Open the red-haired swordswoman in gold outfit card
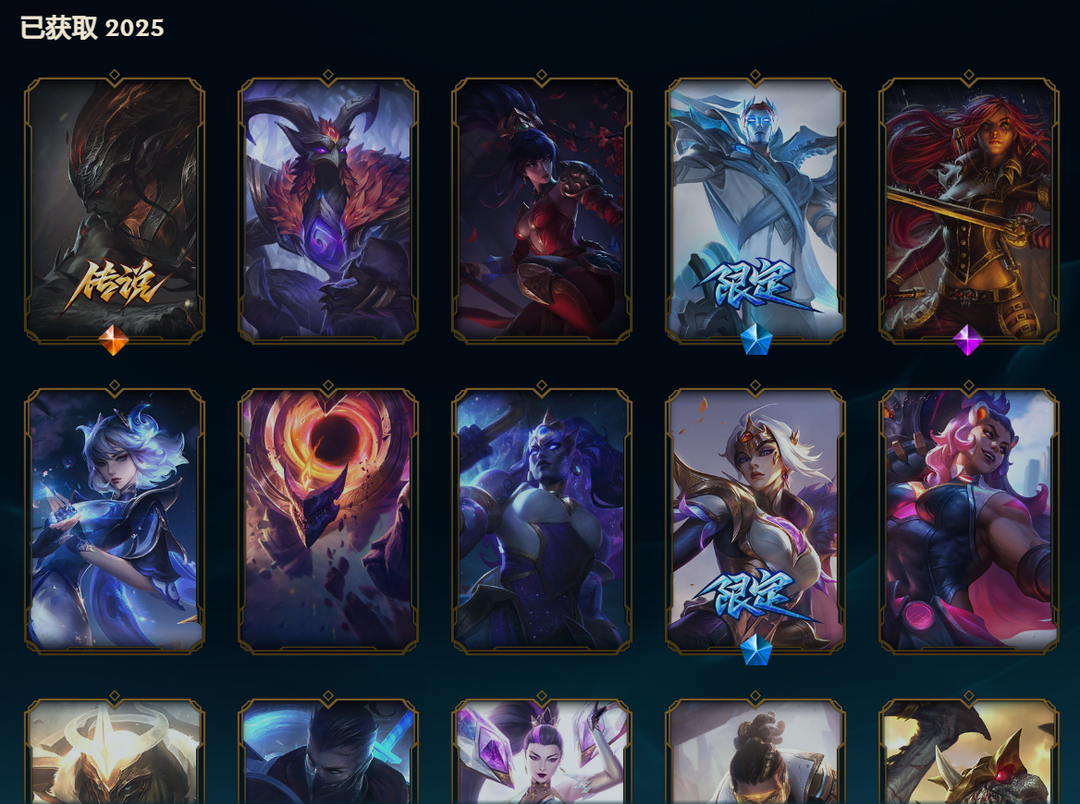This screenshot has height=804, width=1080. click(968, 210)
